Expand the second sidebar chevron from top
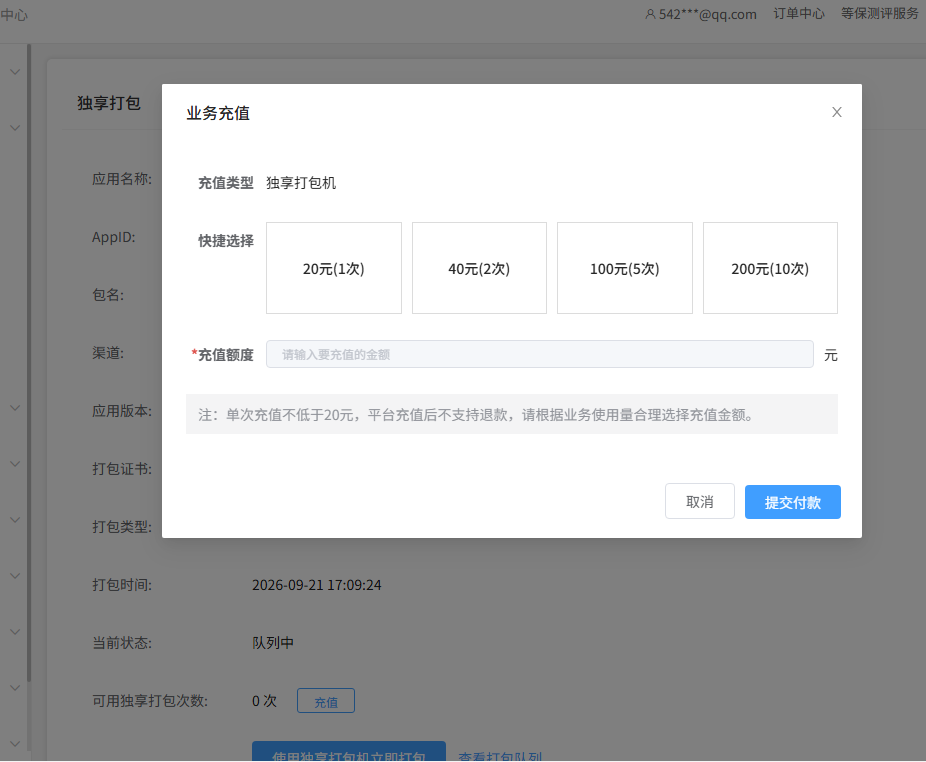This screenshot has width=926, height=762. (x=15, y=128)
